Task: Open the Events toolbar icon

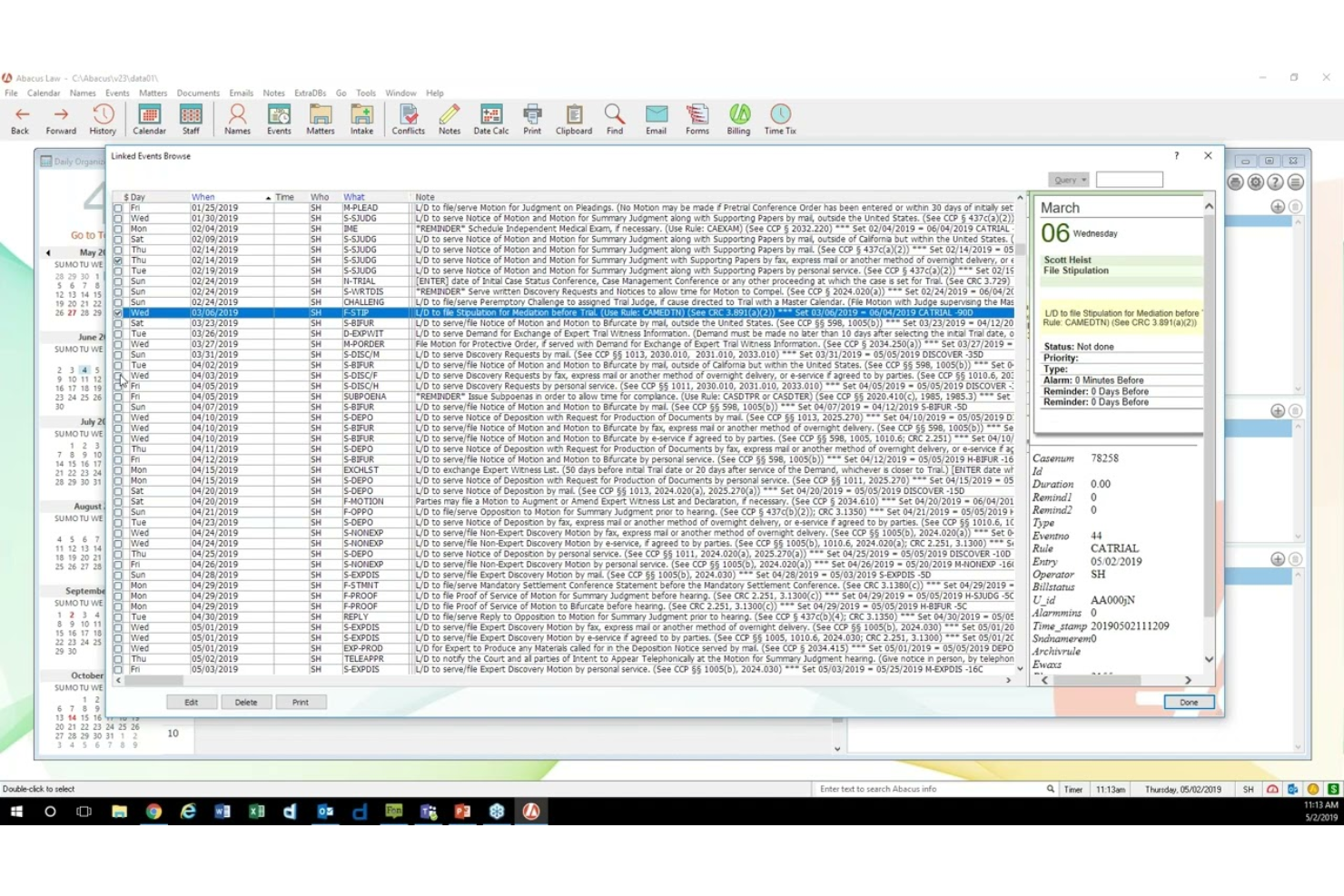Action: tap(279, 118)
